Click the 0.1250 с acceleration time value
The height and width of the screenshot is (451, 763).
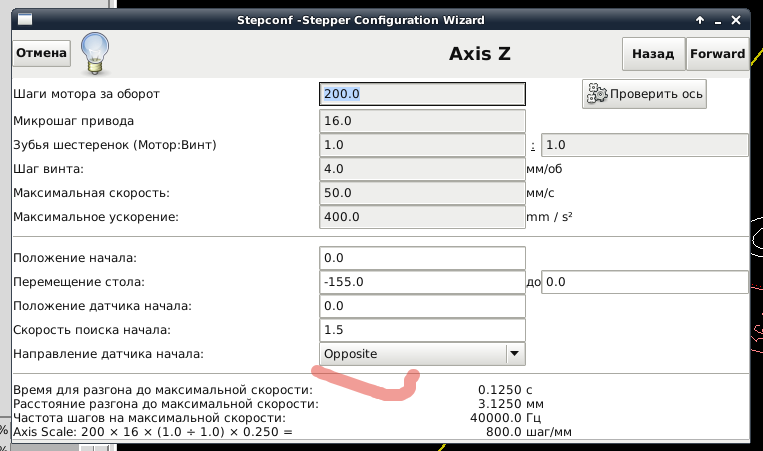point(505,390)
